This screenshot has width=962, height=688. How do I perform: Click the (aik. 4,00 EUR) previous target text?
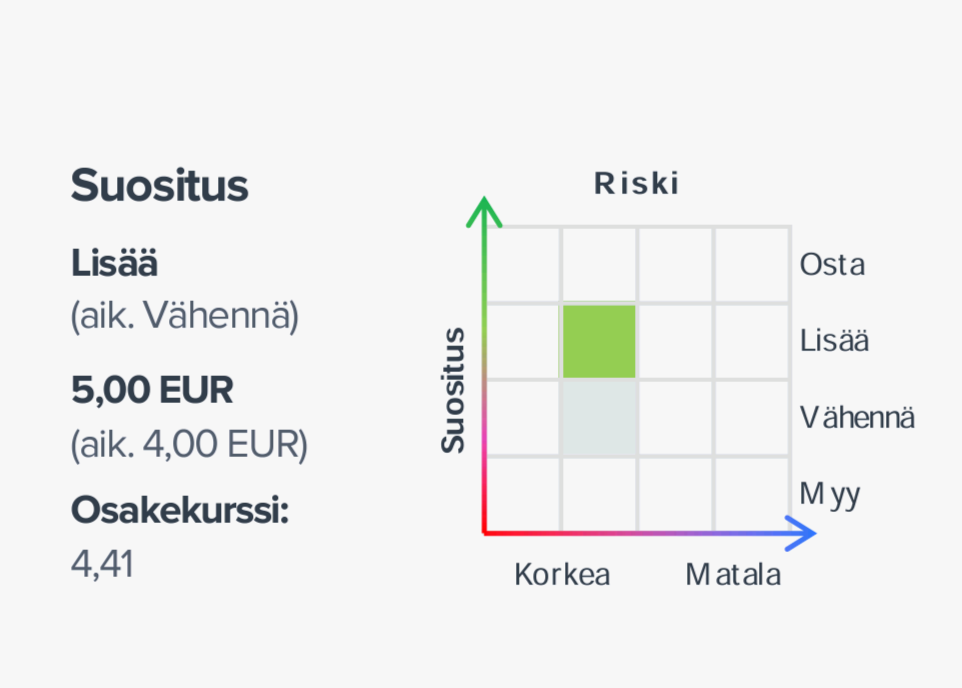[x=189, y=443]
